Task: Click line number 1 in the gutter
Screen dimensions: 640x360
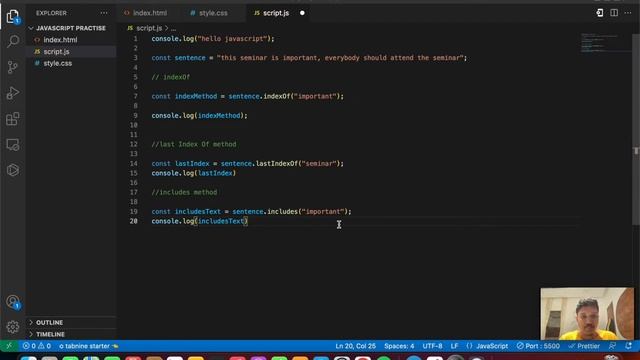Action: point(135,39)
